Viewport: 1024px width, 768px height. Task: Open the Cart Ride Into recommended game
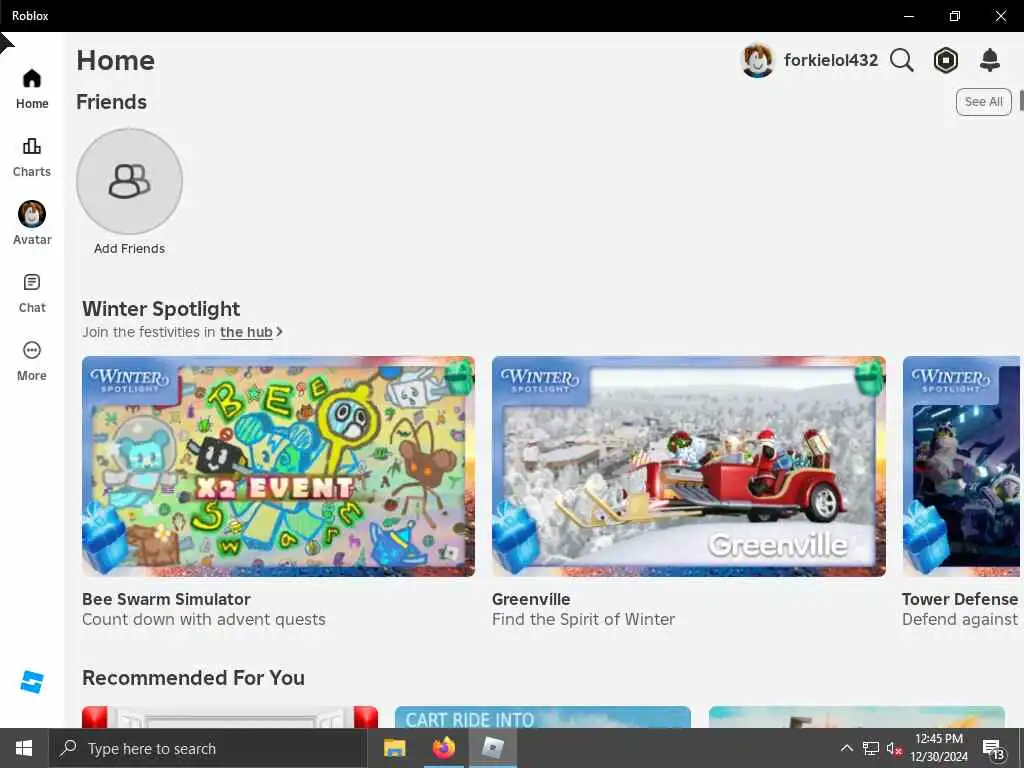(x=543, y=717)
